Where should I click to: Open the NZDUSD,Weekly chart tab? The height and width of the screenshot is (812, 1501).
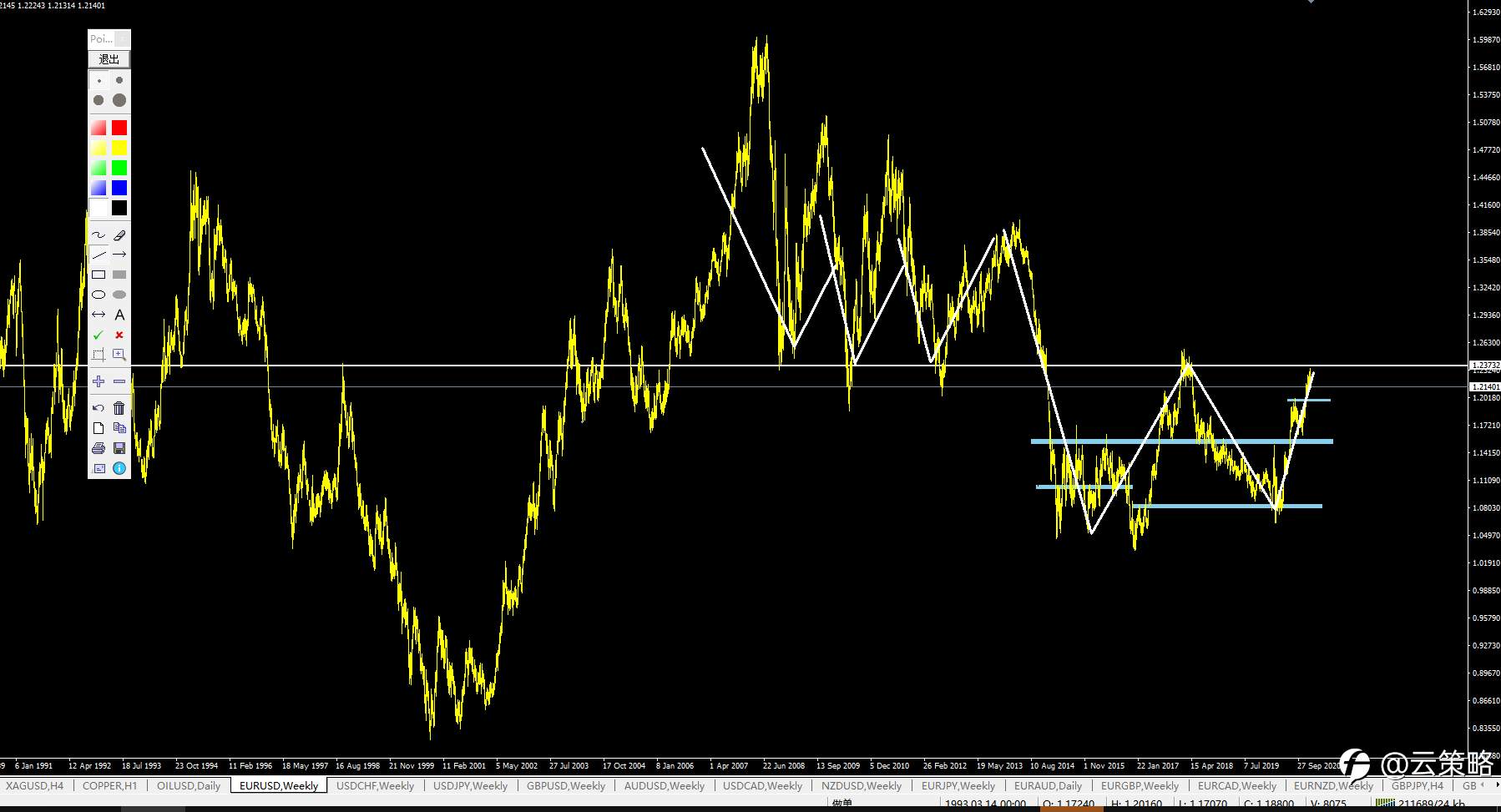(x=862, y=785)
